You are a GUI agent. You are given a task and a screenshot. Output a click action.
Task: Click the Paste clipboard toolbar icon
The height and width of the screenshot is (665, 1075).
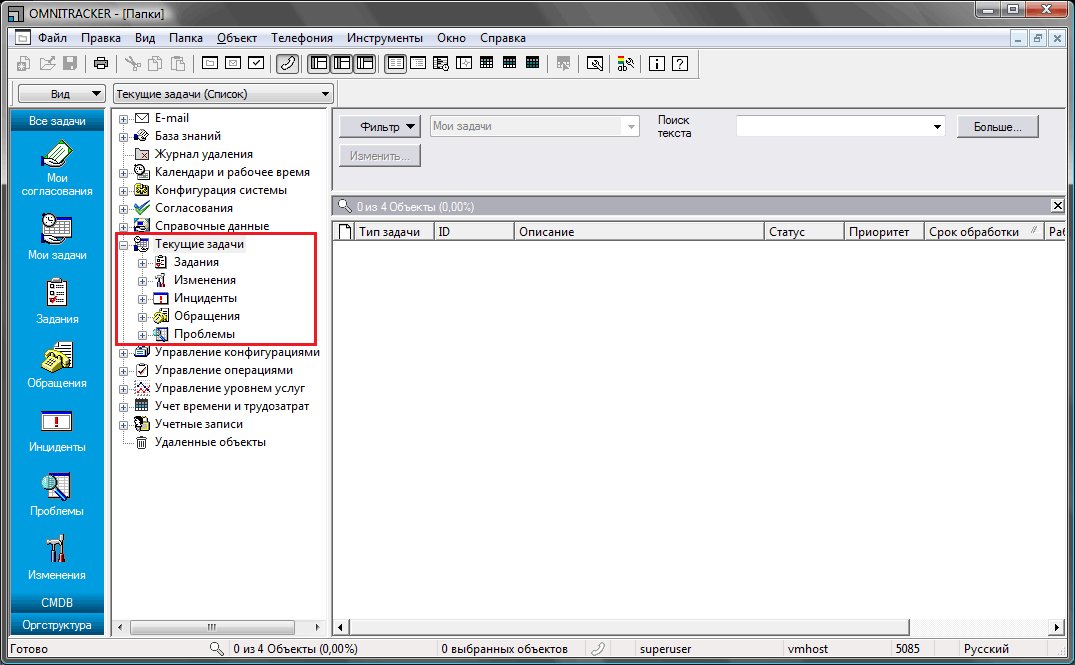coord(178,64)
